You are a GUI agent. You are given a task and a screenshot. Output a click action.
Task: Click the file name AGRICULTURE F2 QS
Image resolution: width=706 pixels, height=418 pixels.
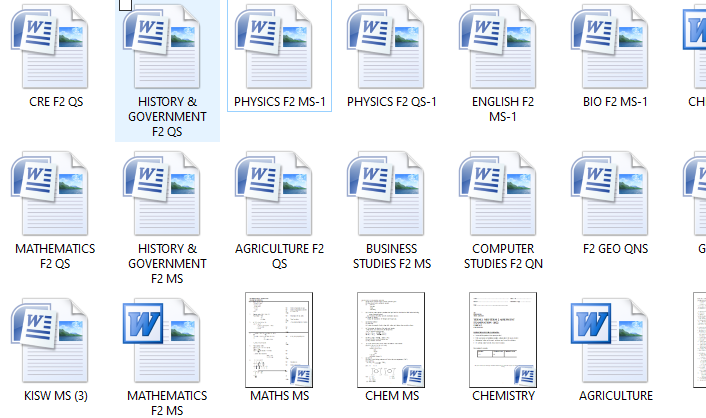pos(279,256)
